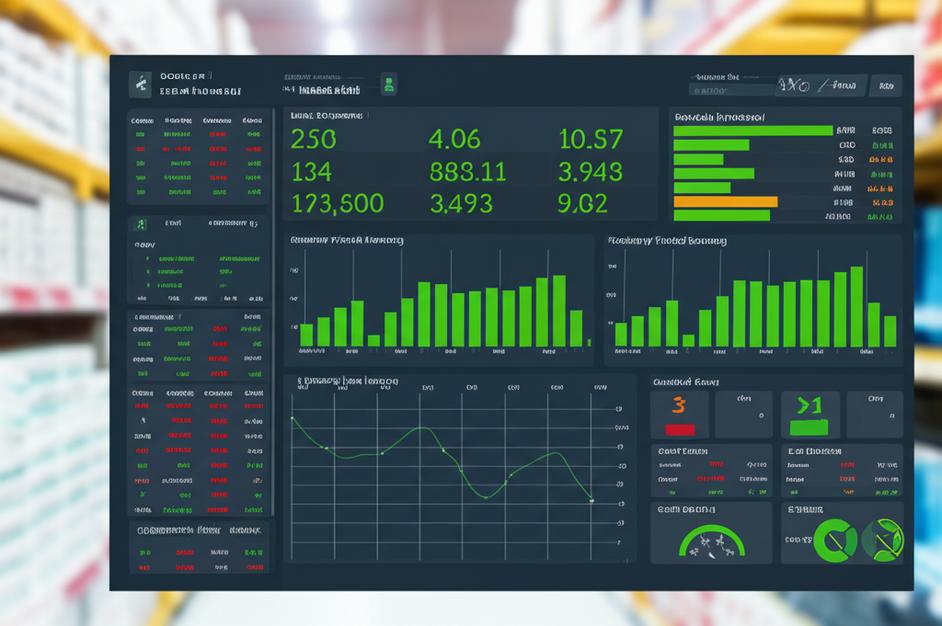This screenshot has width=942, height=626.
Task: Open the green >1 status tile
Action: pos(809,414)
